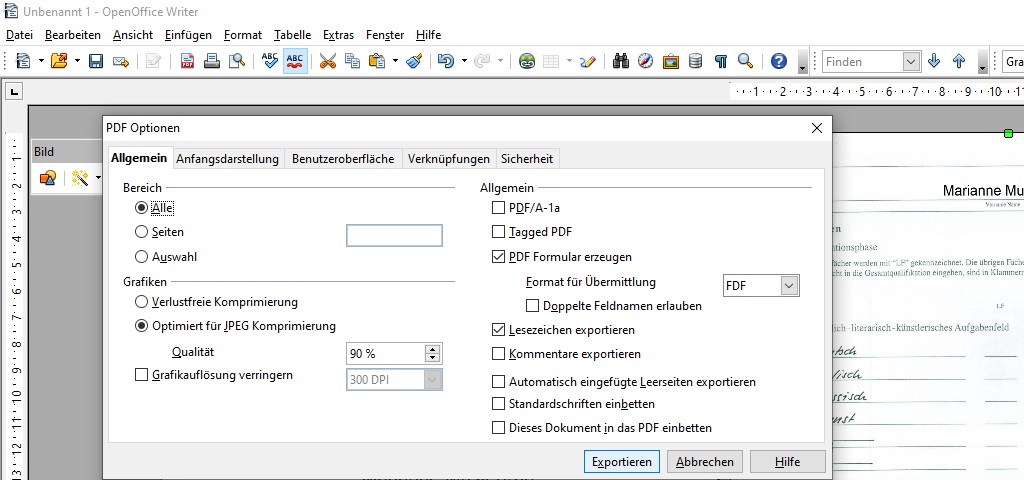Image resolution: width=1024 pixels, height=480 pixels.
Task: Click the From File icon in the Bild toolbar
Action: pos(48,177)
